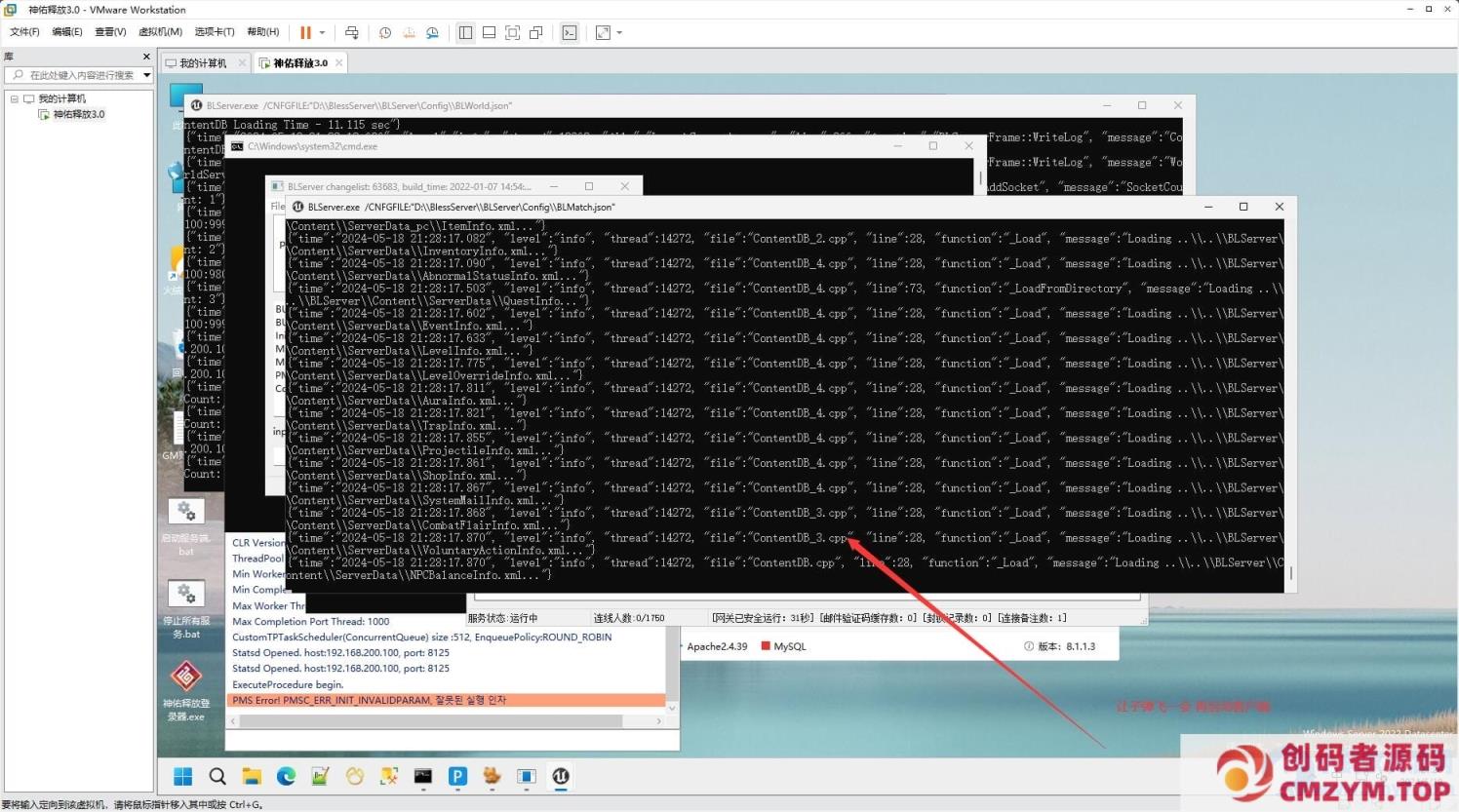Open the stretch display mode dropdown arrow
Screen dimensions: 1459x812
click(619, 32)
